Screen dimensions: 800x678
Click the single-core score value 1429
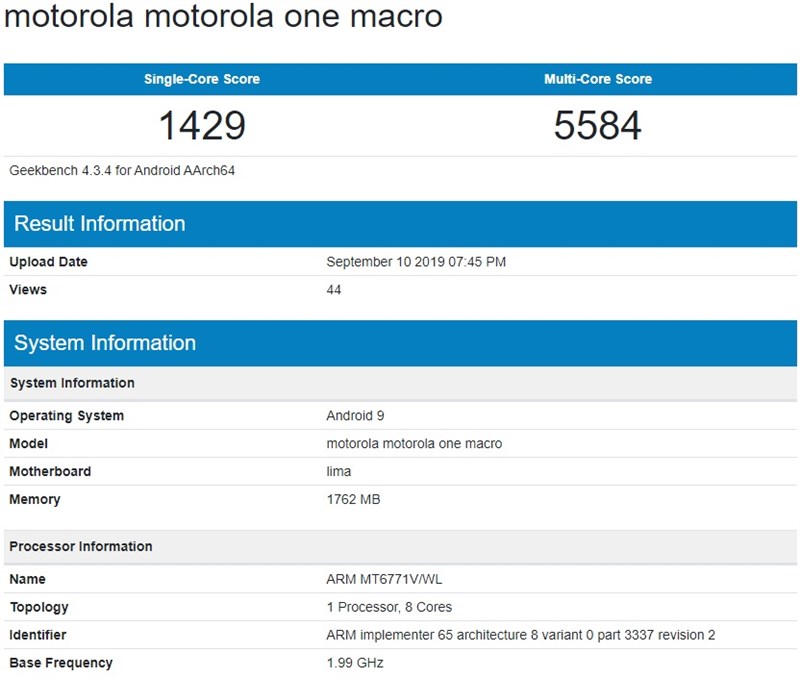click(202, 125)
